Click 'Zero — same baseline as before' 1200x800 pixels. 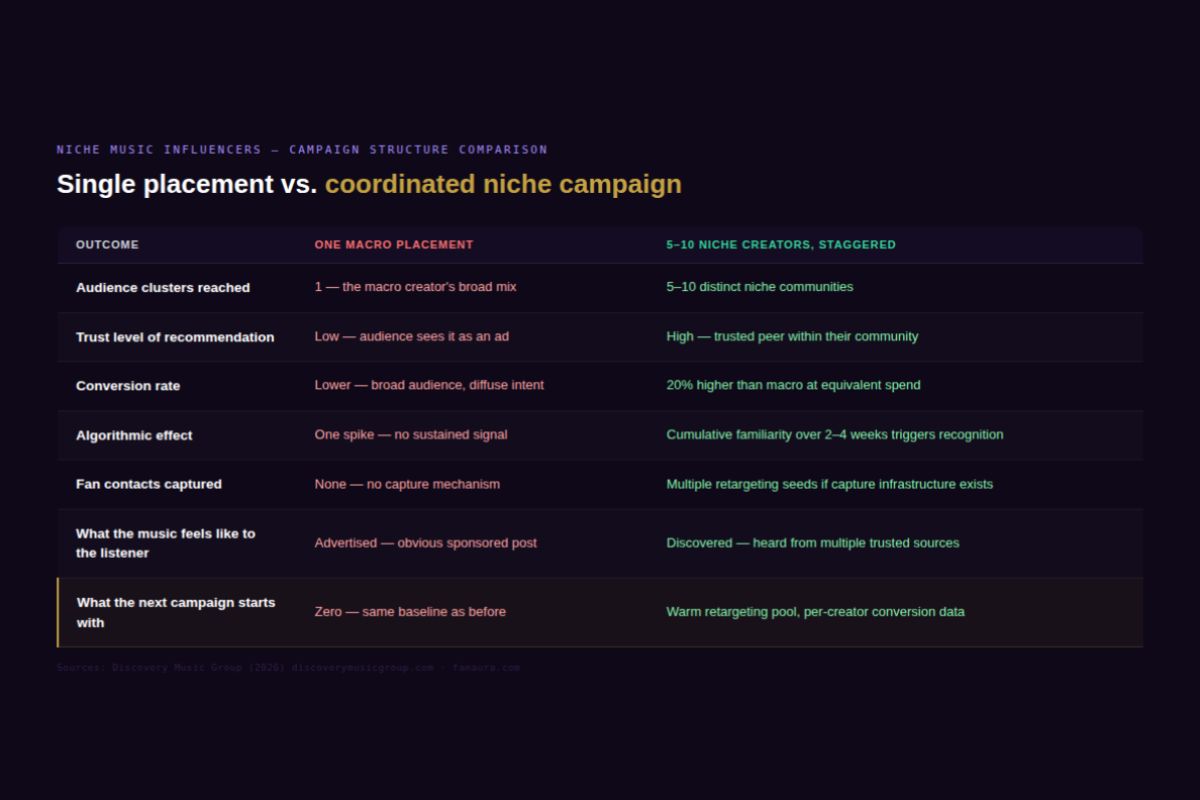pos(410,612)
